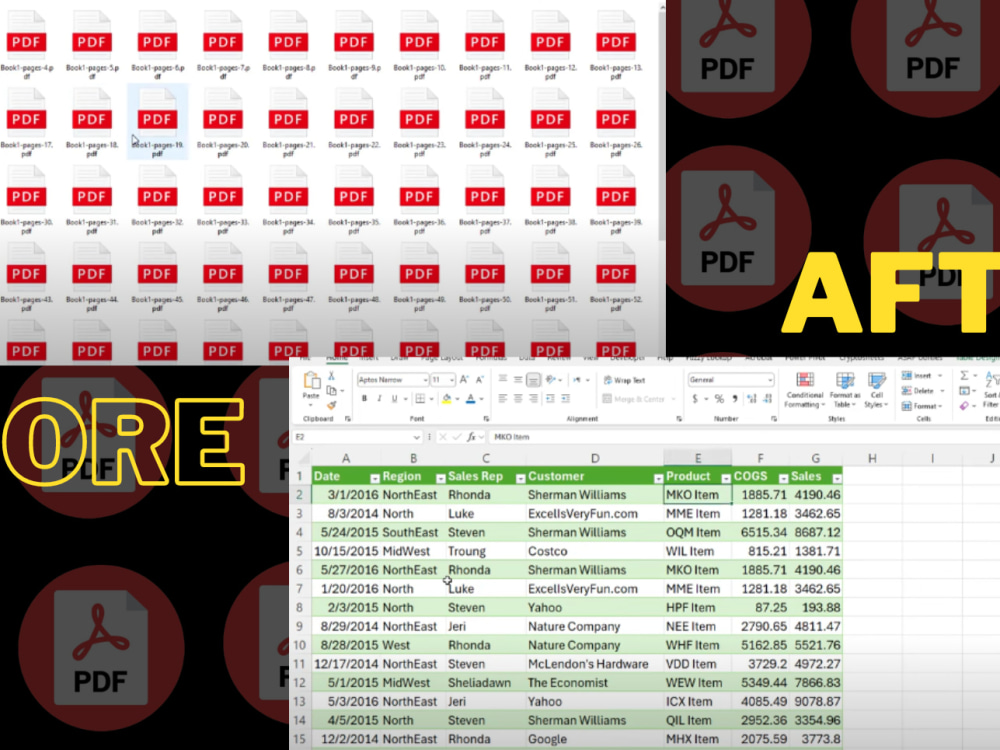The height and width of the screenshot is (750, 1000).
Task: Select the Format Painter brush icon
Action: 332,405
